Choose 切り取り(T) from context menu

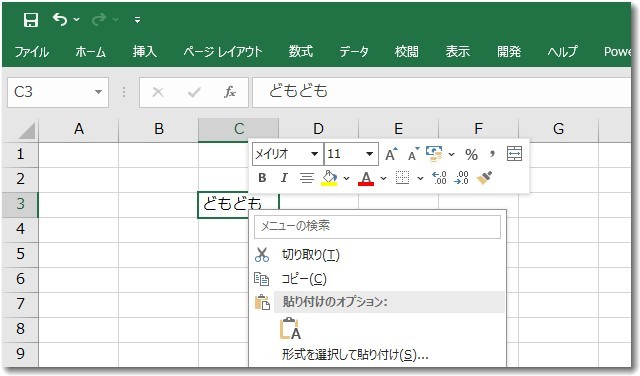pos(378,255)
